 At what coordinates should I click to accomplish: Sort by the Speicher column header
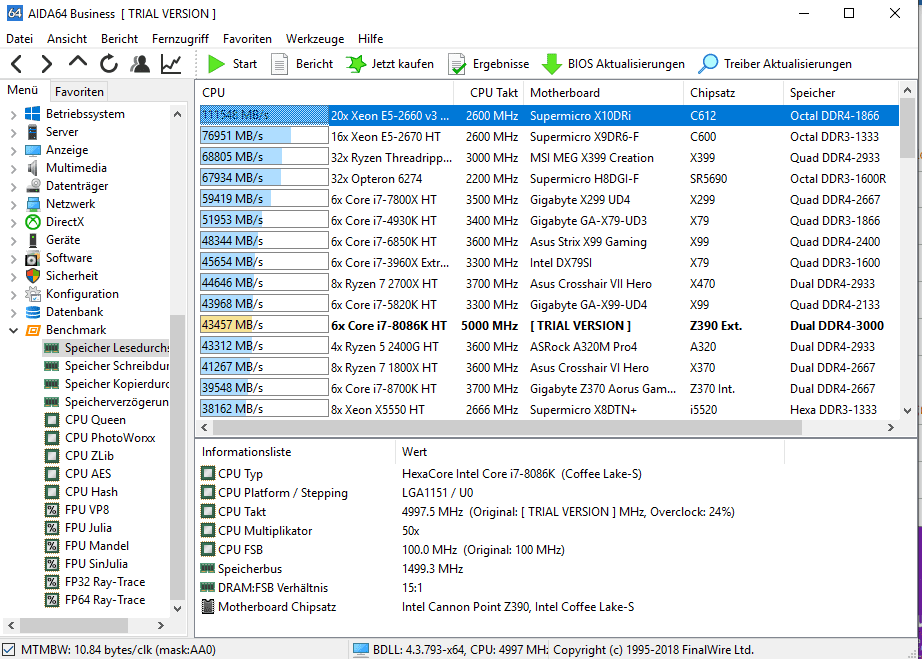[840, 93]
